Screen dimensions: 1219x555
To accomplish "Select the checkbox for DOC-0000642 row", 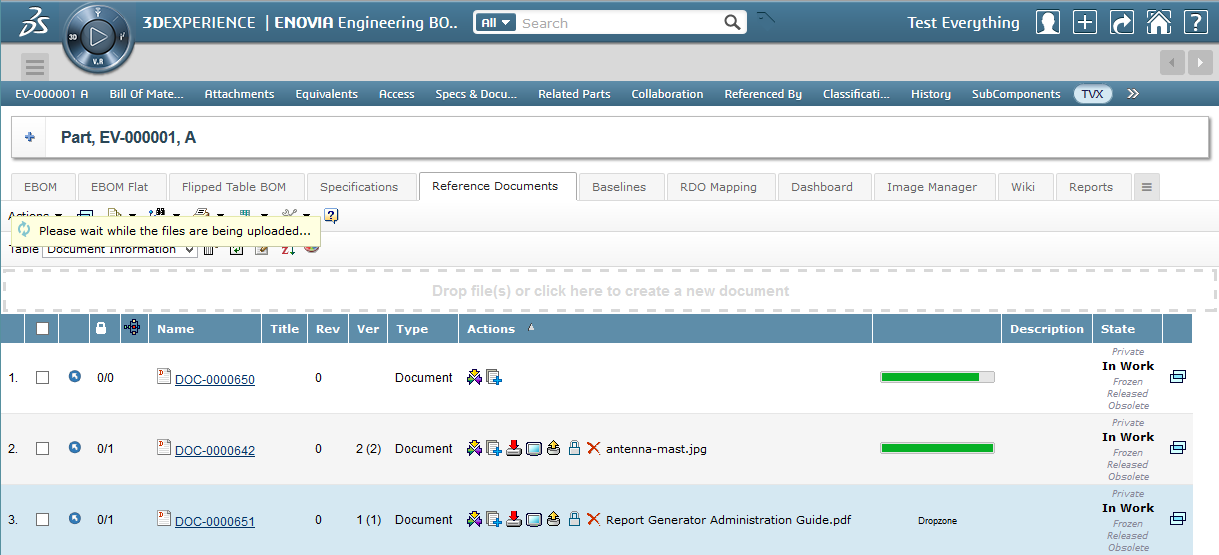I will (x=42, y=449).
